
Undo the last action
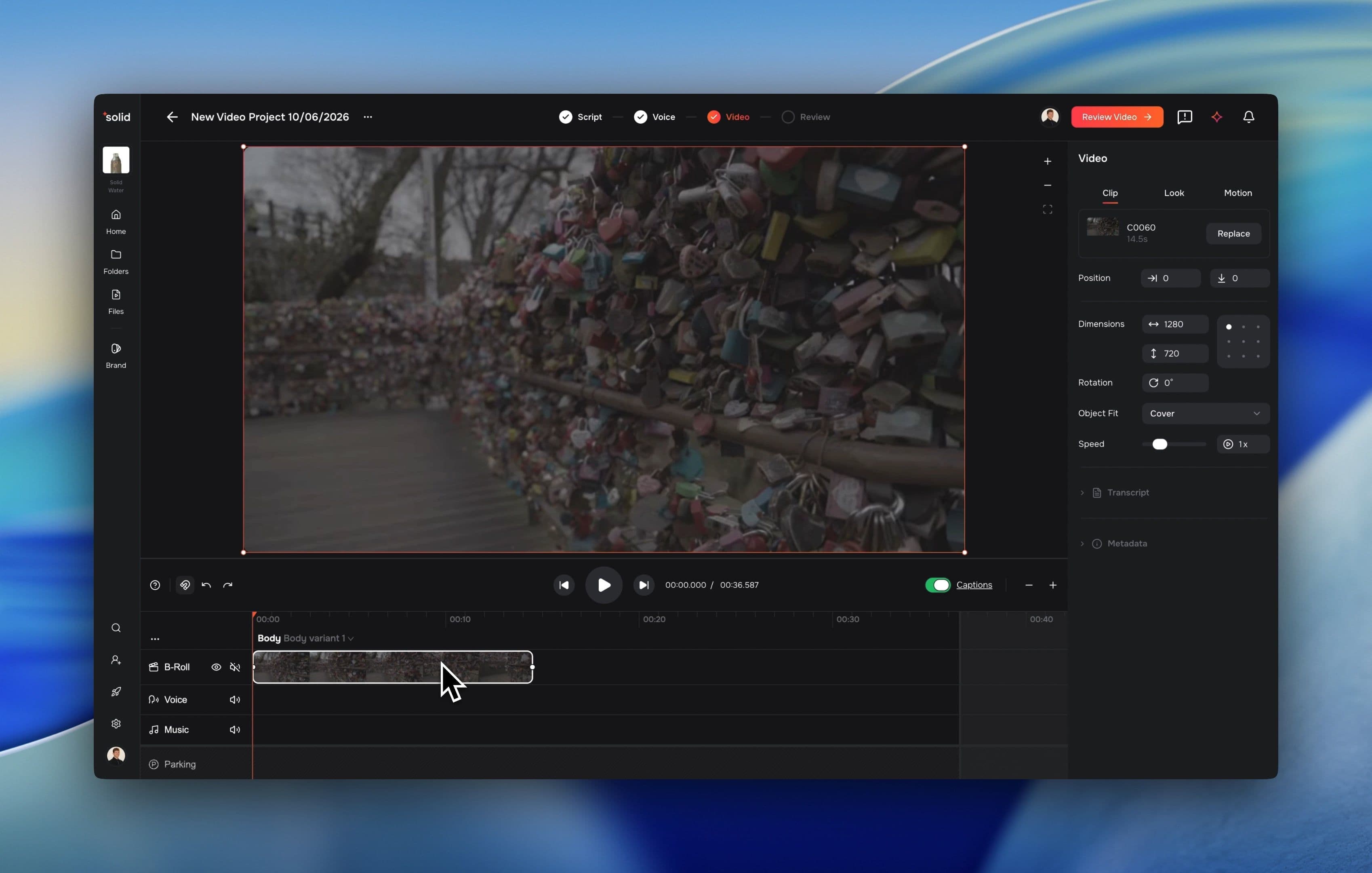(x=206, y=585)
